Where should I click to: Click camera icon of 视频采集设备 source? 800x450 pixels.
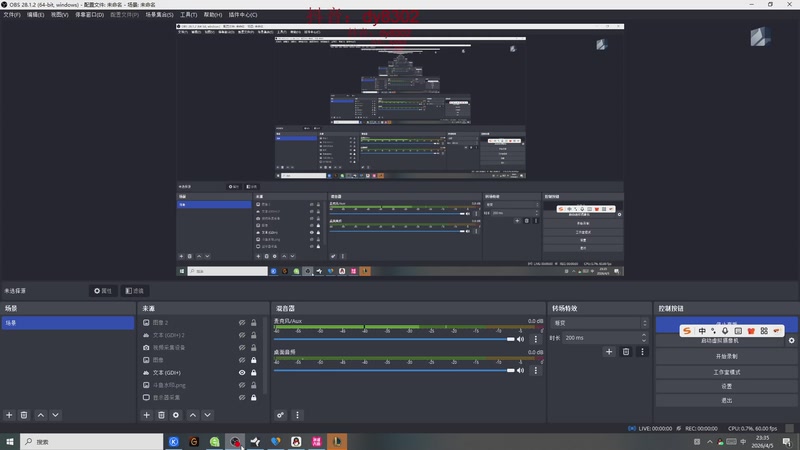pyautogui.click(x=146, y=347)
